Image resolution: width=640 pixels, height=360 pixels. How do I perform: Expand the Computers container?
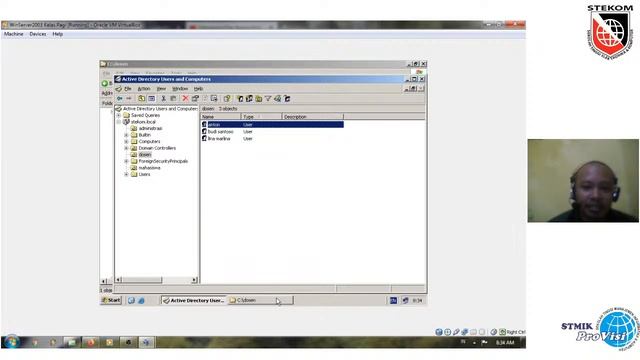(x=126, y=142)
